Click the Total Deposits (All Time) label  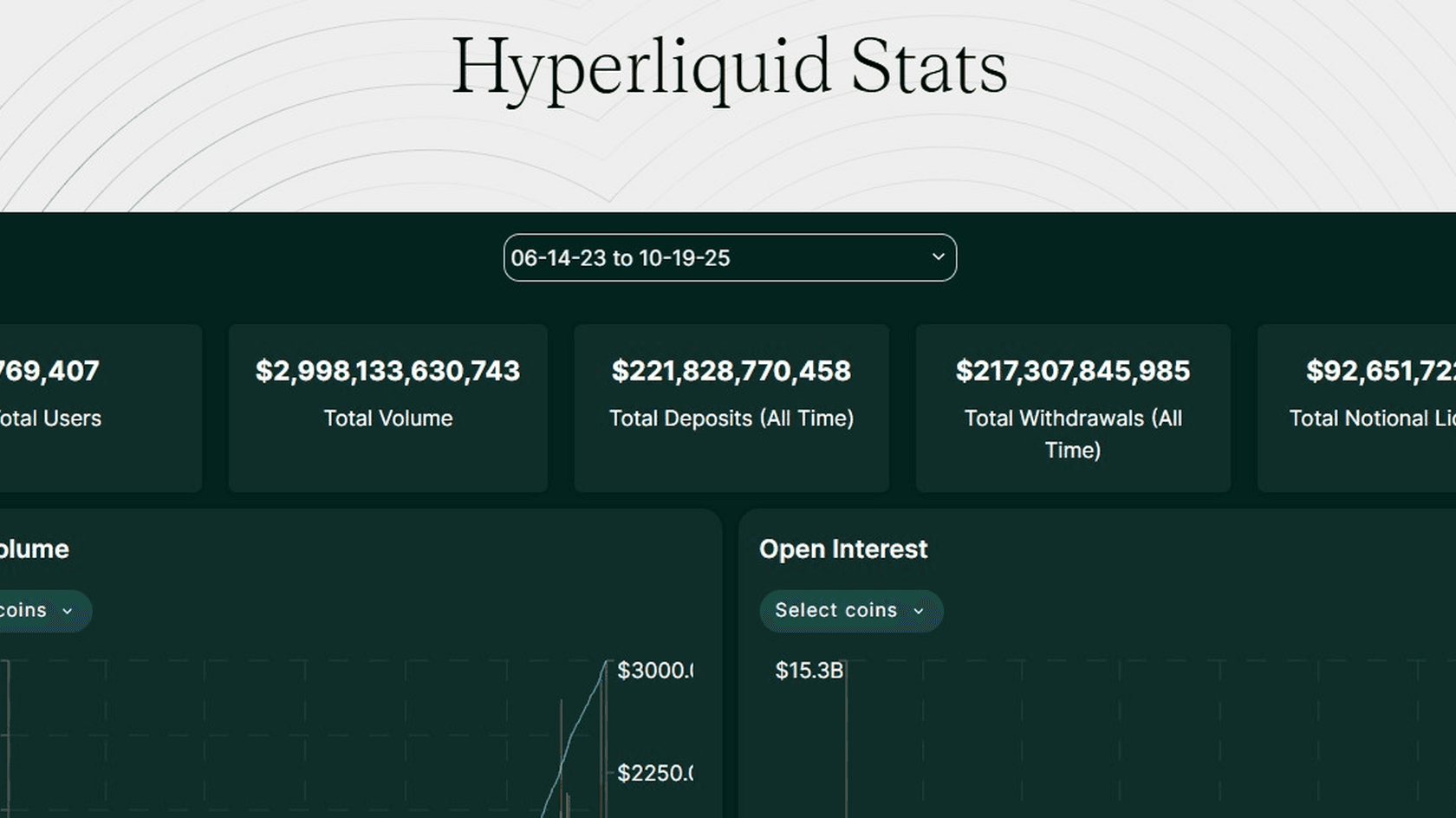pyautogui.click(x=731, y=419)
